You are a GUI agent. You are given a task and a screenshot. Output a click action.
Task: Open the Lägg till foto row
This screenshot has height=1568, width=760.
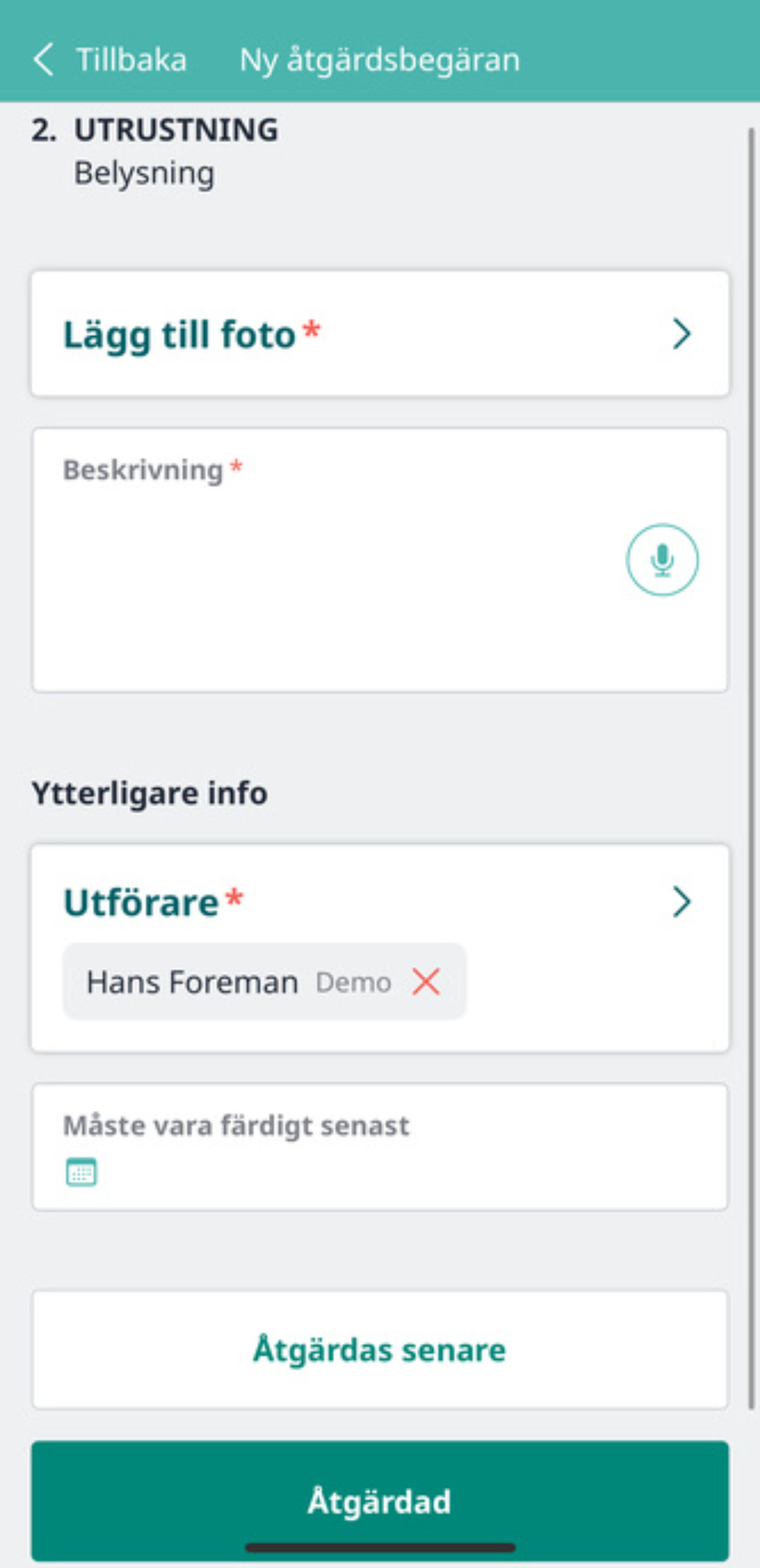point(379,334)
